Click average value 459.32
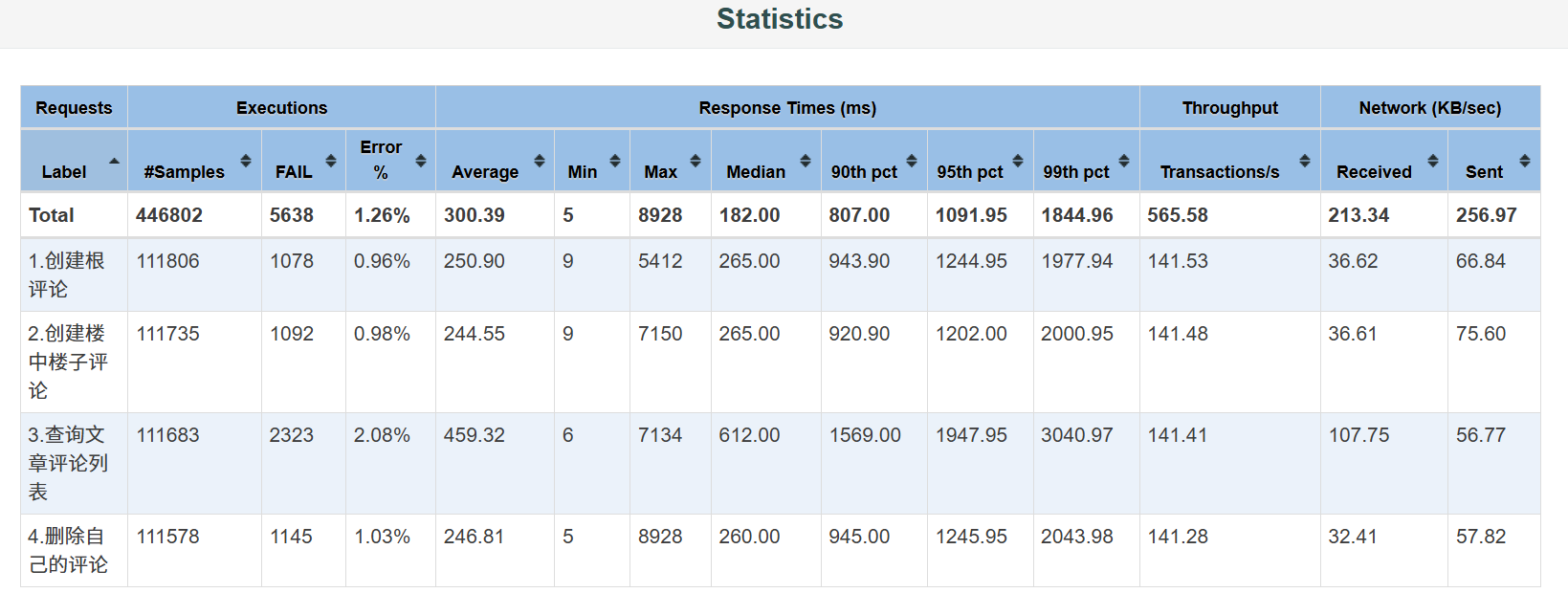1568x615 pixels. click(x=475, y=435)
